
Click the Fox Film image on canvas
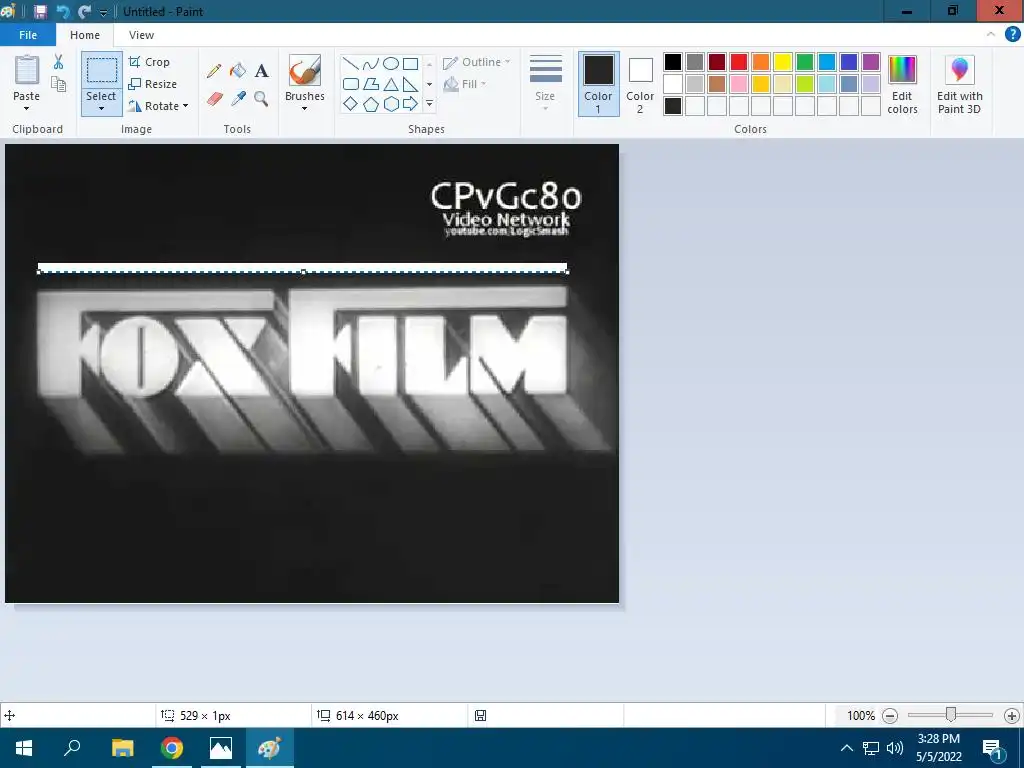click(312, 373)
